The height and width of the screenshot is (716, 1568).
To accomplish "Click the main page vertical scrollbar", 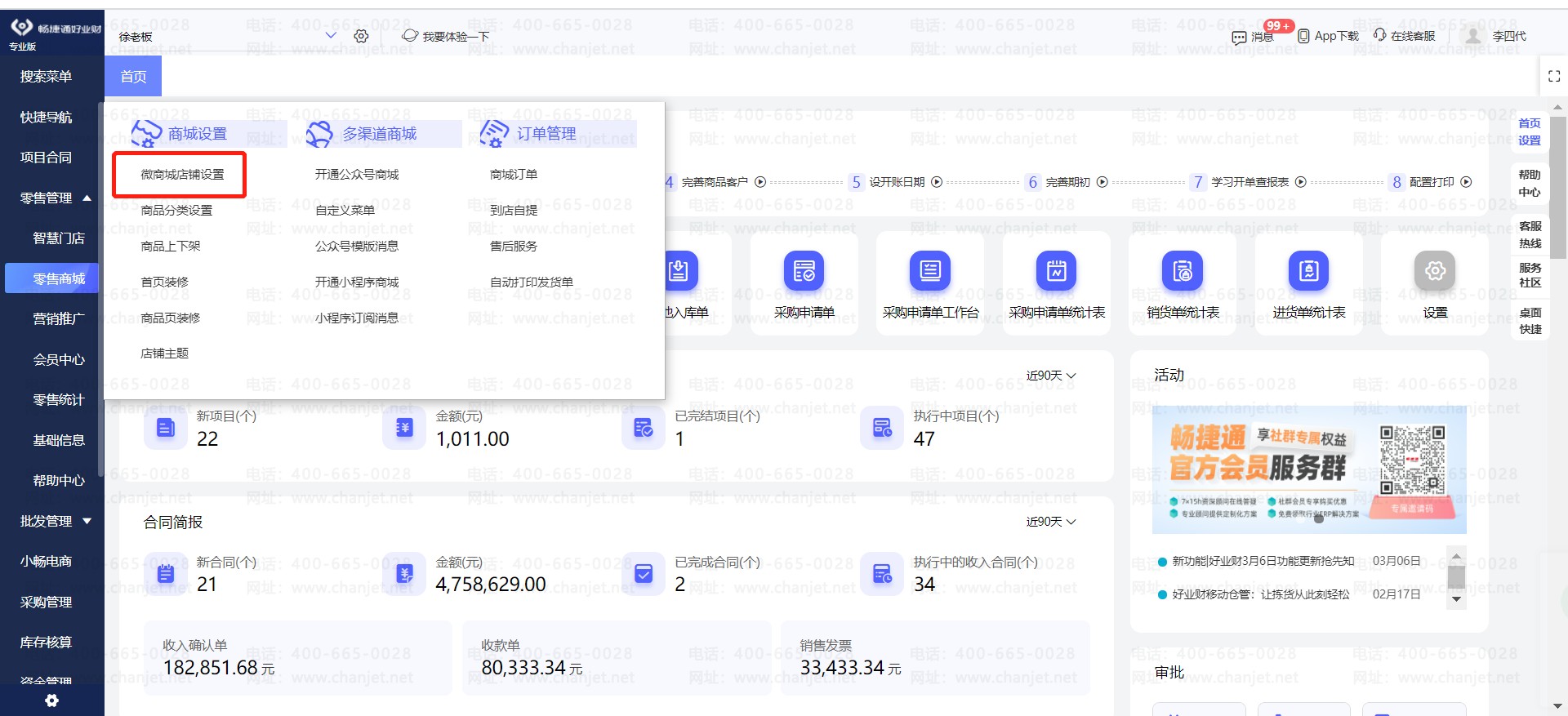I will [x=1557, y=188].
